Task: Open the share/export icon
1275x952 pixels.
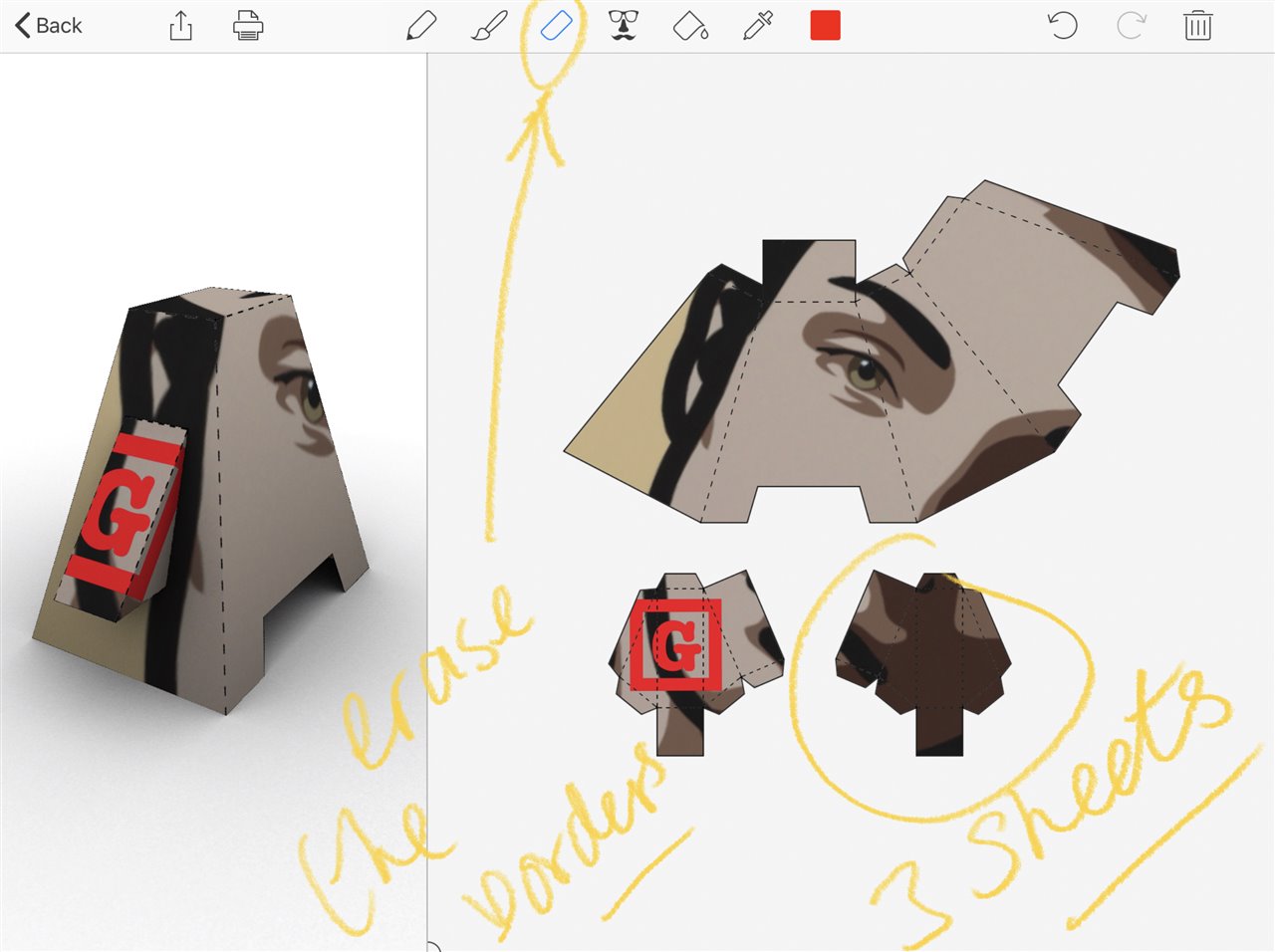Action: [x=180, y=26]
